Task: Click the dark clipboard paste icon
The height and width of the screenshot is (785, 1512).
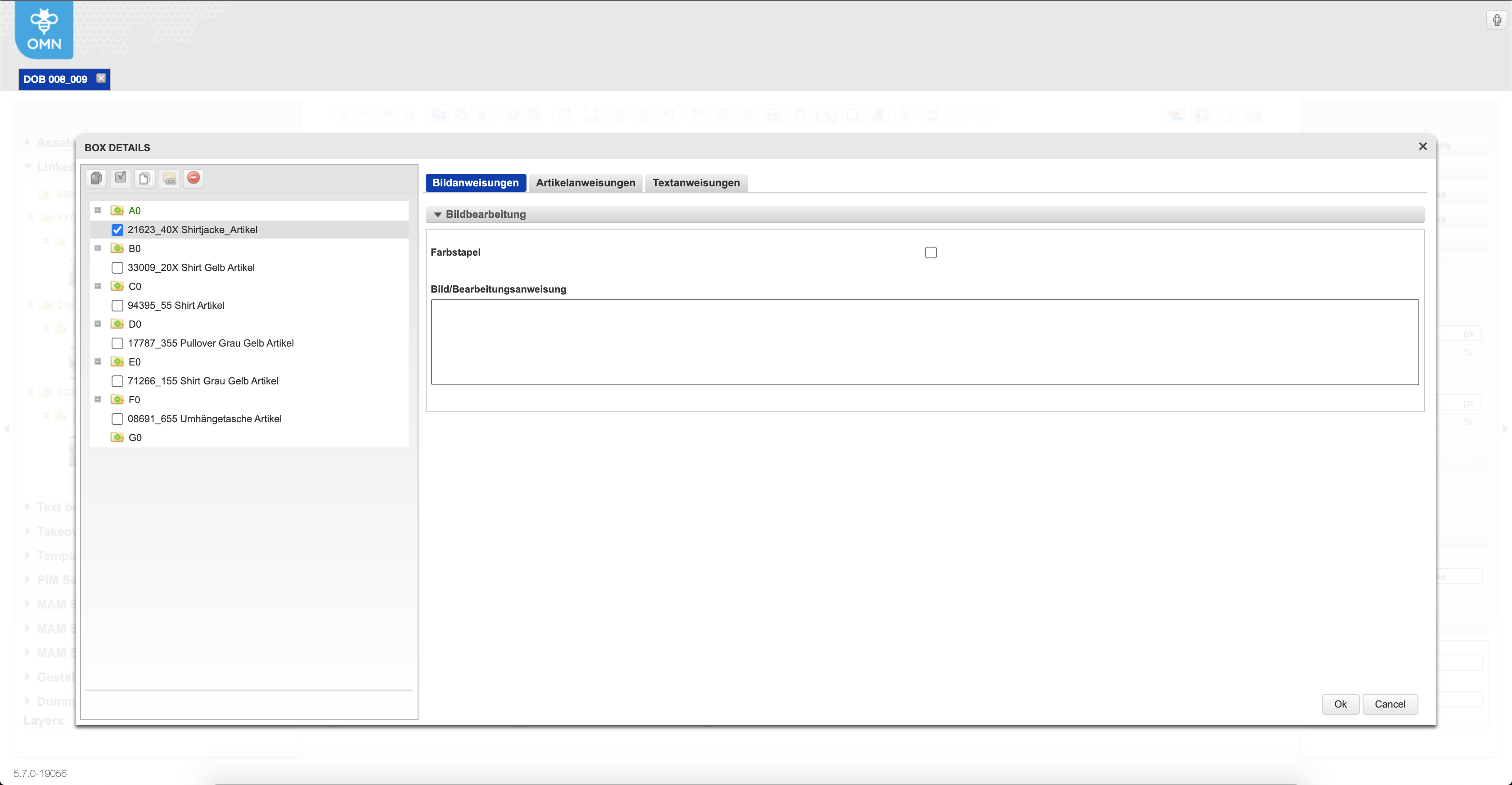Action: [x=97, y=178]
